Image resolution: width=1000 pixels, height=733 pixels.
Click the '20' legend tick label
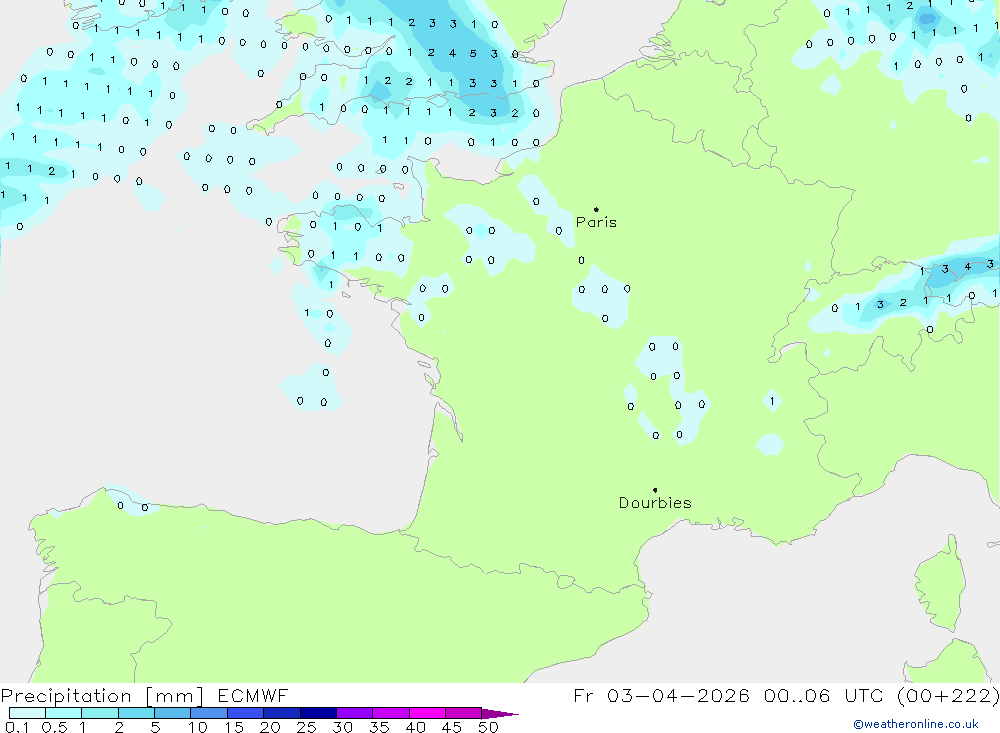tap(270, 727)
